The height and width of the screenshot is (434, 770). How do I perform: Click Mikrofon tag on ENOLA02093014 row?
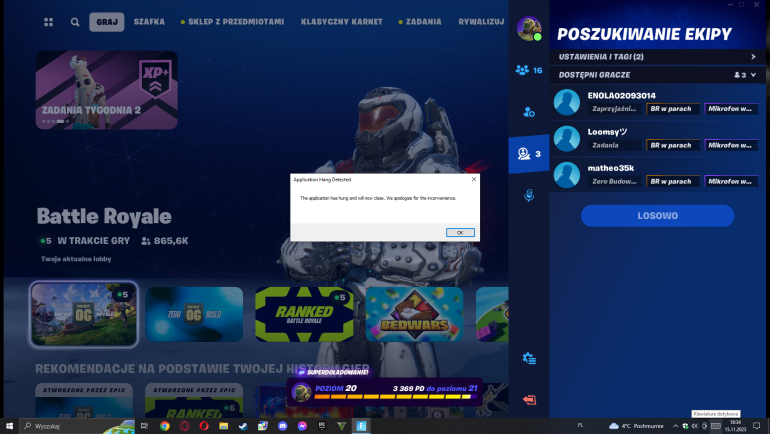click(731, 109)
